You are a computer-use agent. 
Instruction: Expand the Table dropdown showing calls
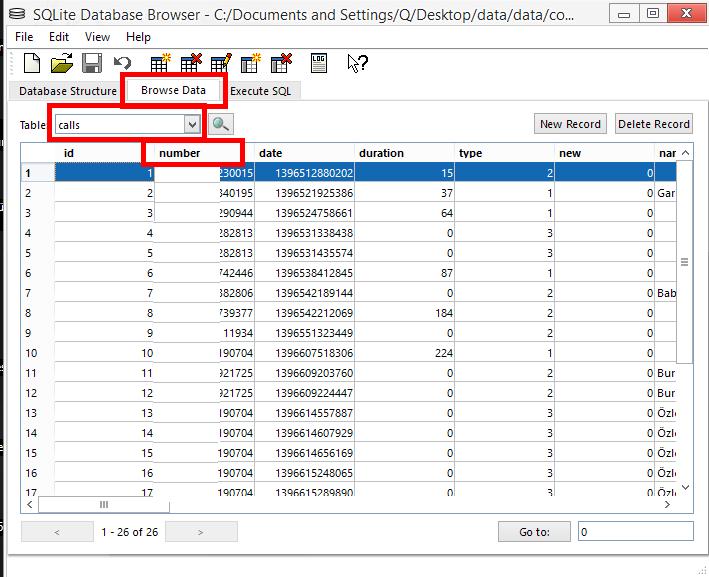191,125
